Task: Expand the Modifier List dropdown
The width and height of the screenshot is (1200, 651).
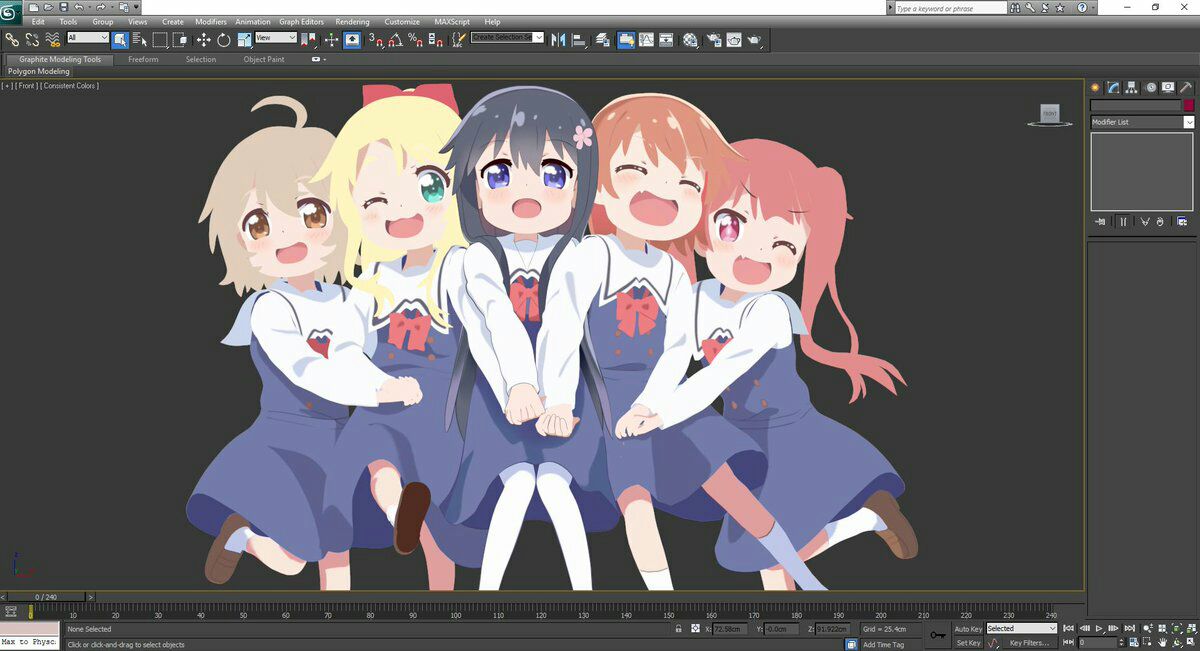Action: tap(1188, 122)
